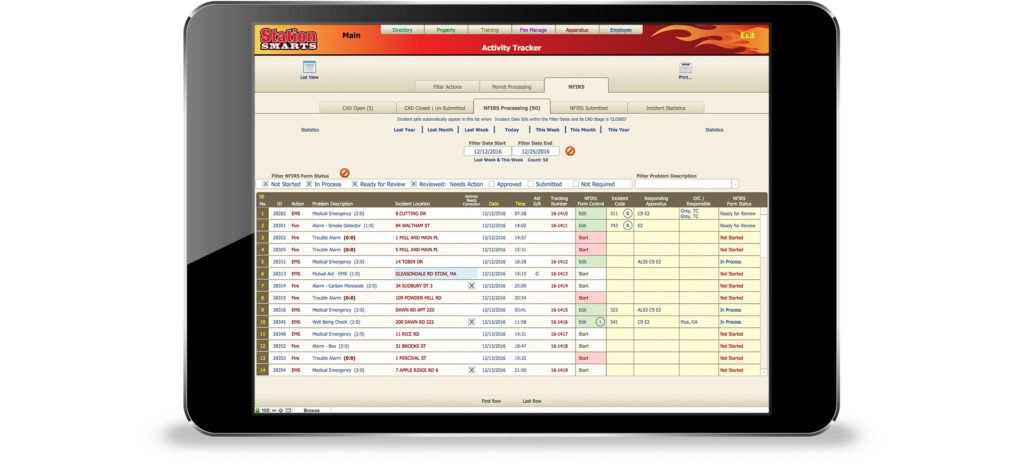The image size is (1024, 467).
Task: Click the Last Month filter link
Action: (440, 130)
